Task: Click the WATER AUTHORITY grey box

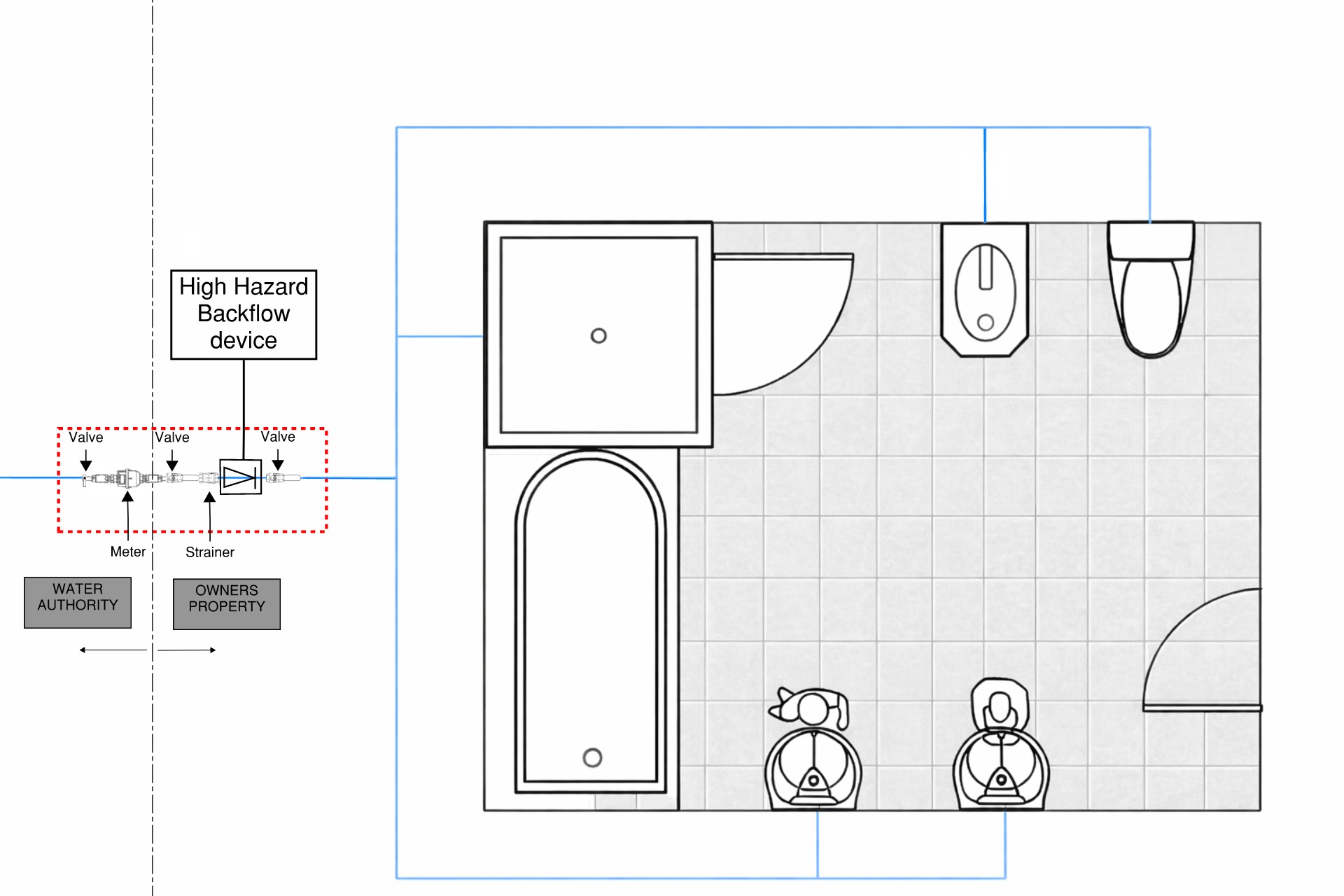Action: pos(78,603)
